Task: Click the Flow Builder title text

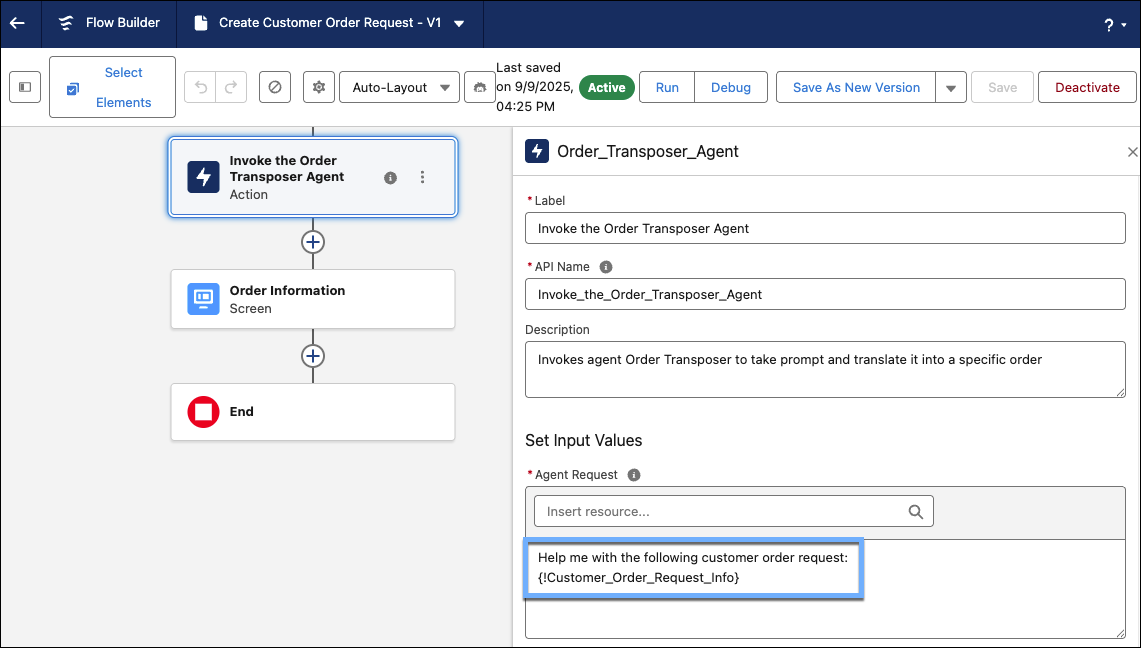Action: [123, 23]
